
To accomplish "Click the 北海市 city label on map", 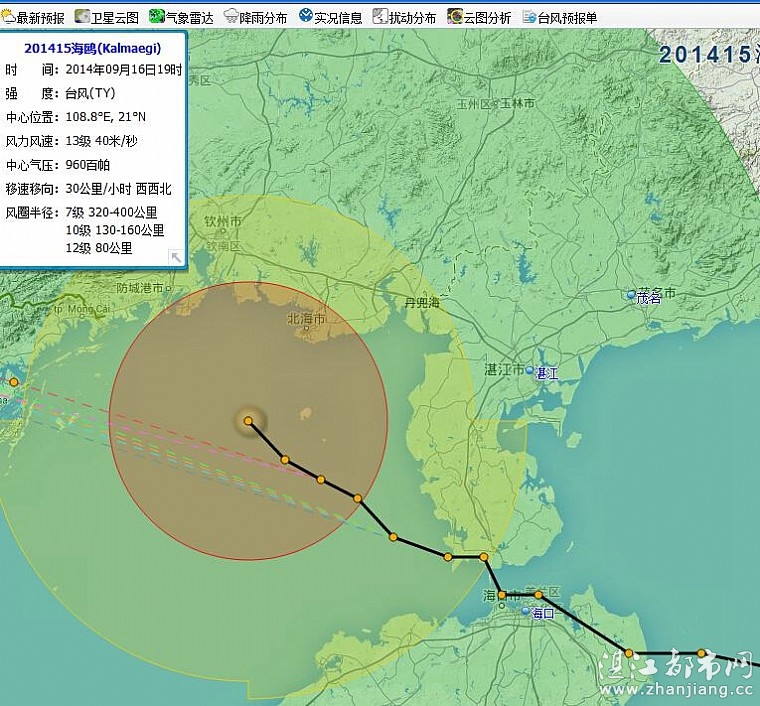I will tap(306, 319).
